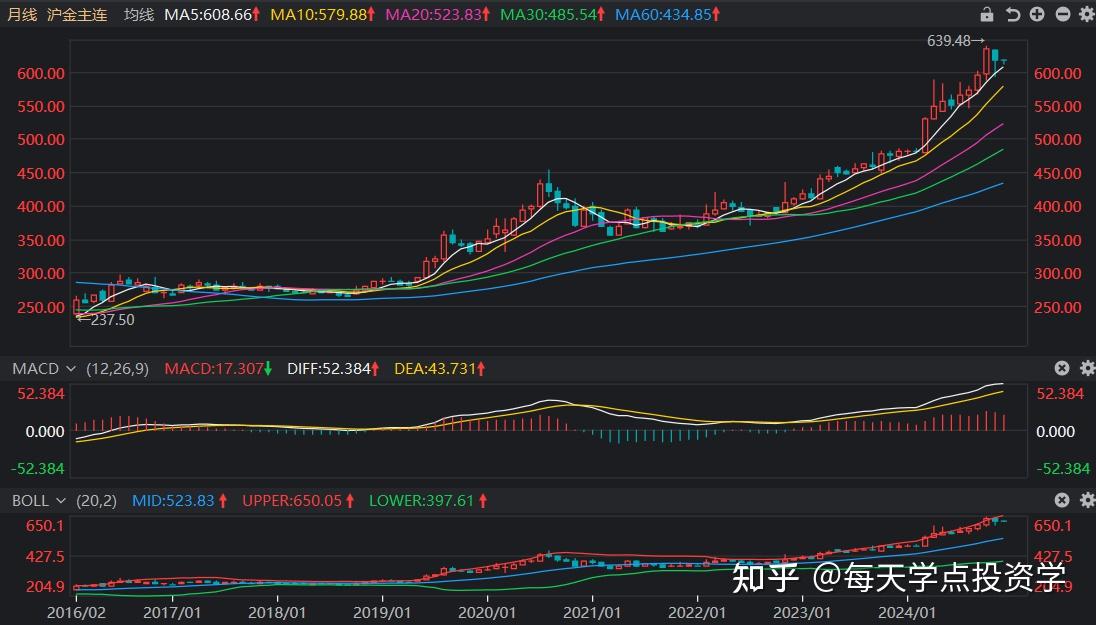
Task: Click the 沪金主连 contract name
Action: click(x=77, y=14)
